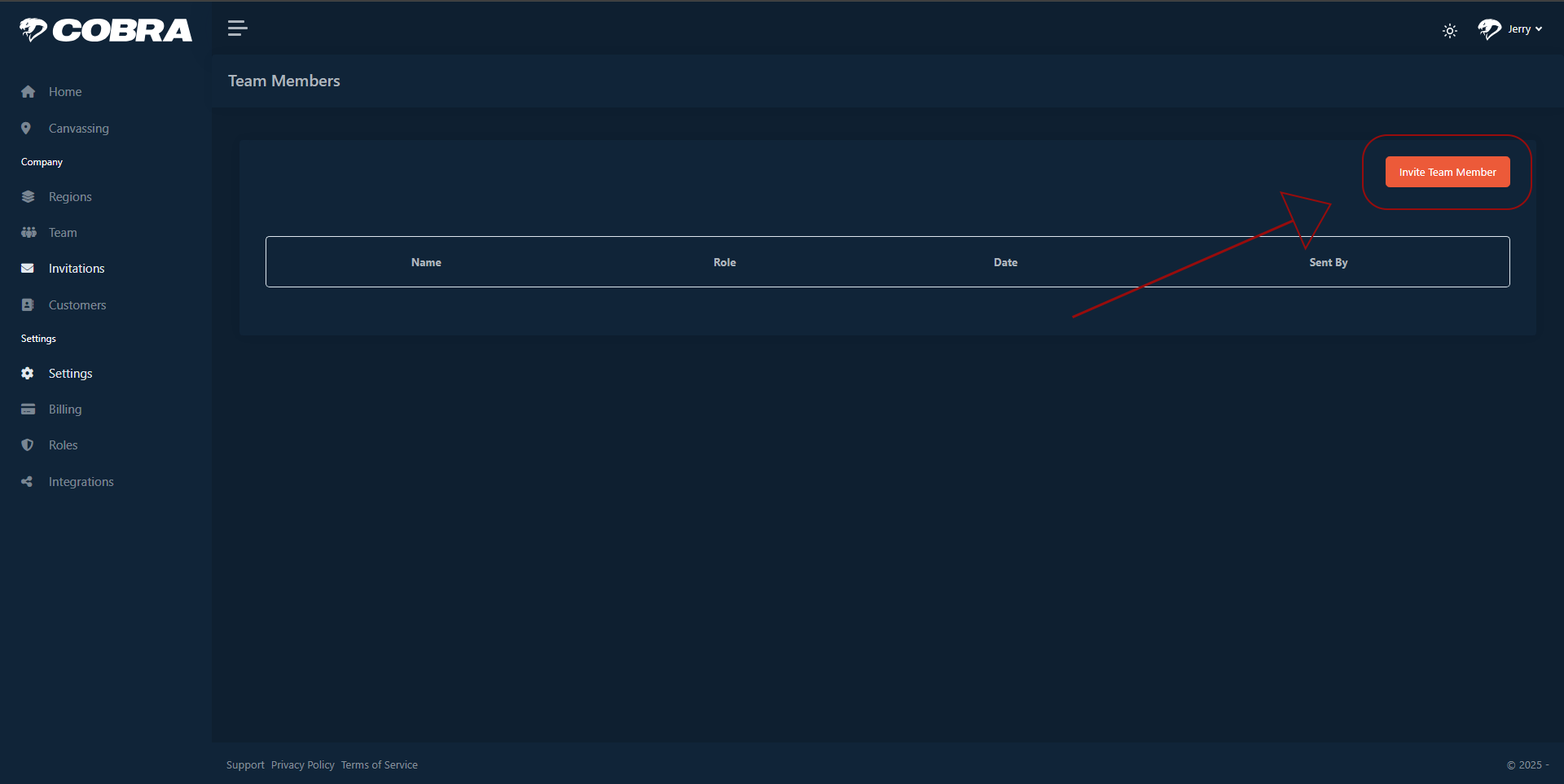Open Roles in the sidebar
This screenshot has height=784, width=1564.
pyautogui.click(x=63, y=445)
